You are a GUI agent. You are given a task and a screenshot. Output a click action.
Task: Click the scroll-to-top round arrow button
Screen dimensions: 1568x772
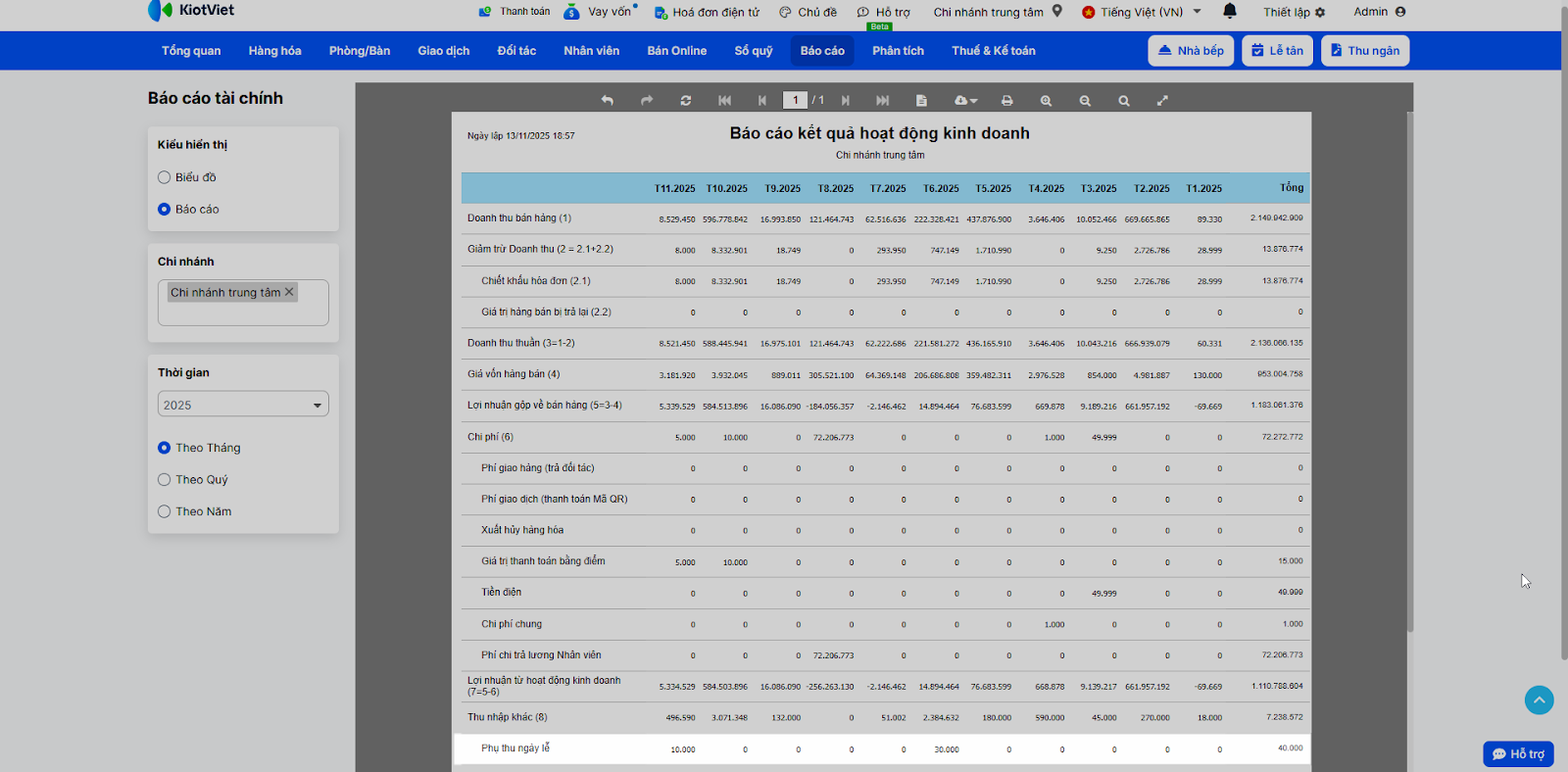1539,700
